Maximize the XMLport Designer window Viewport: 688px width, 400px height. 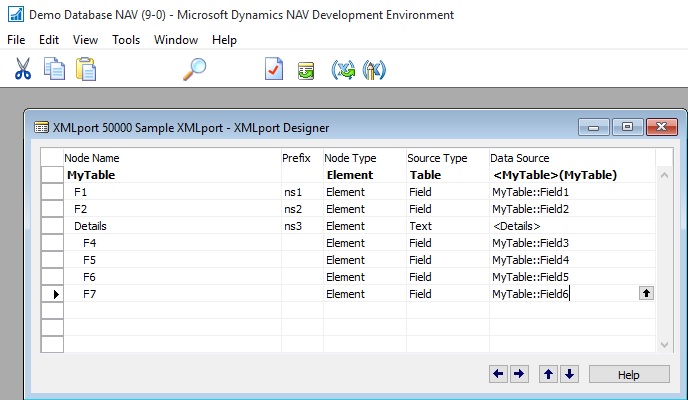(x=627, y=127)
